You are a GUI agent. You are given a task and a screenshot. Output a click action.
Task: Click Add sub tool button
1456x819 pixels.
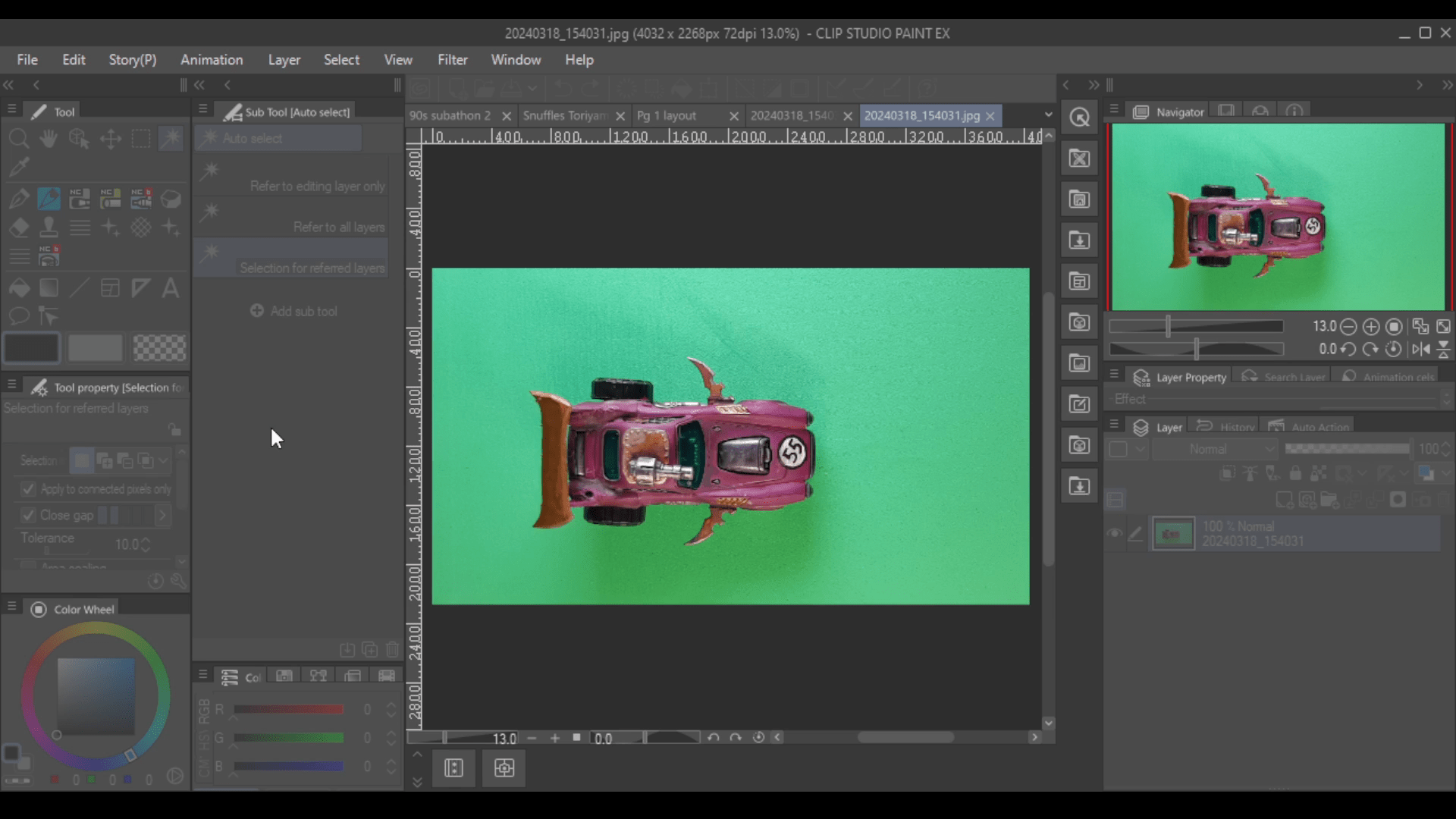coord(294,311)
